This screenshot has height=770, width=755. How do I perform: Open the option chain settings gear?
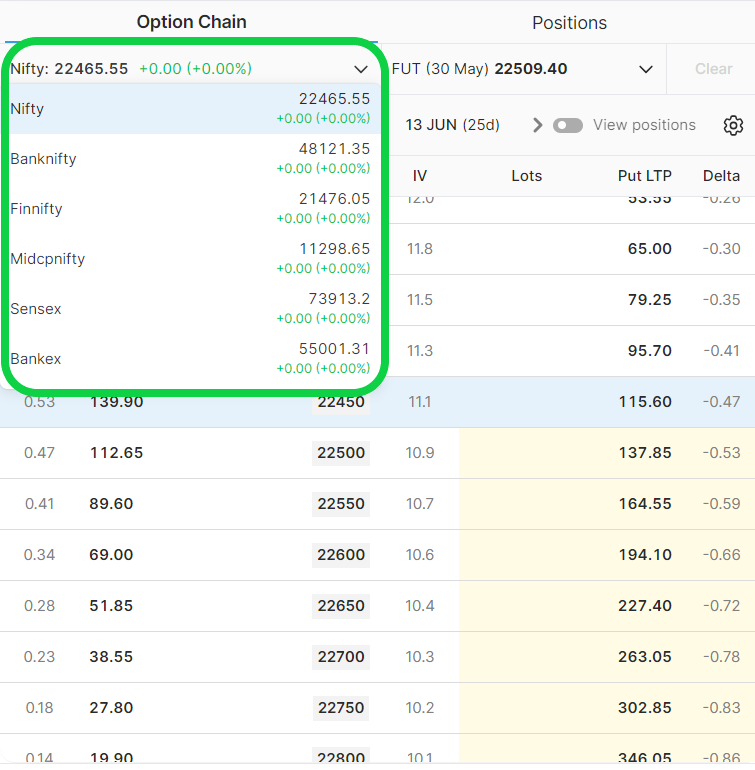(x=733, y=125)
